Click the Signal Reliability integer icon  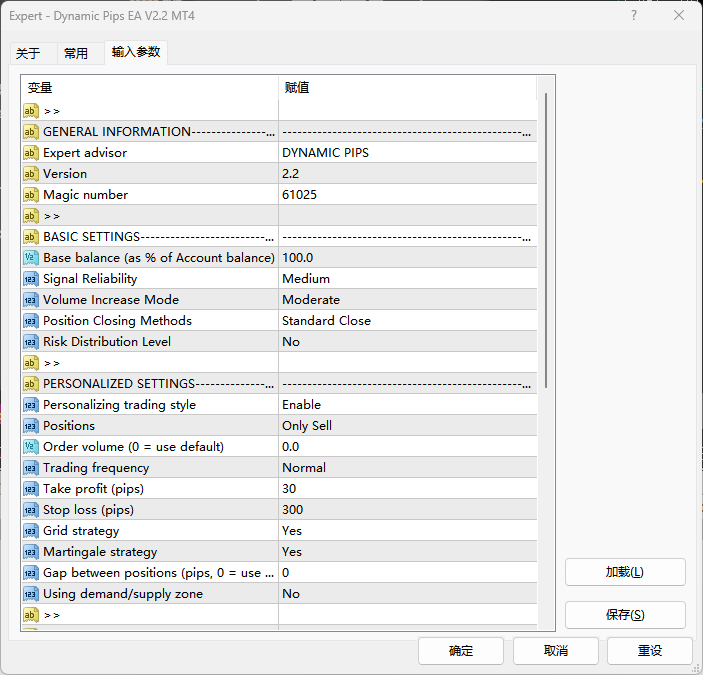click(x=31, y=279)
